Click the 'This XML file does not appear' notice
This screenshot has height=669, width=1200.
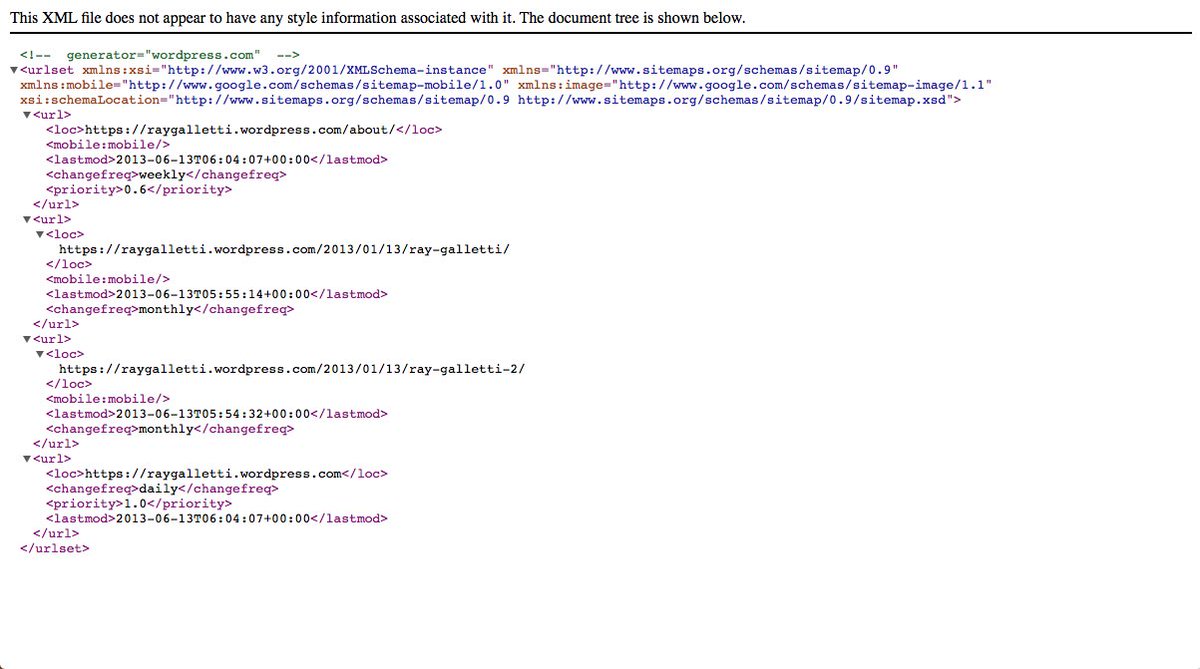377,18
